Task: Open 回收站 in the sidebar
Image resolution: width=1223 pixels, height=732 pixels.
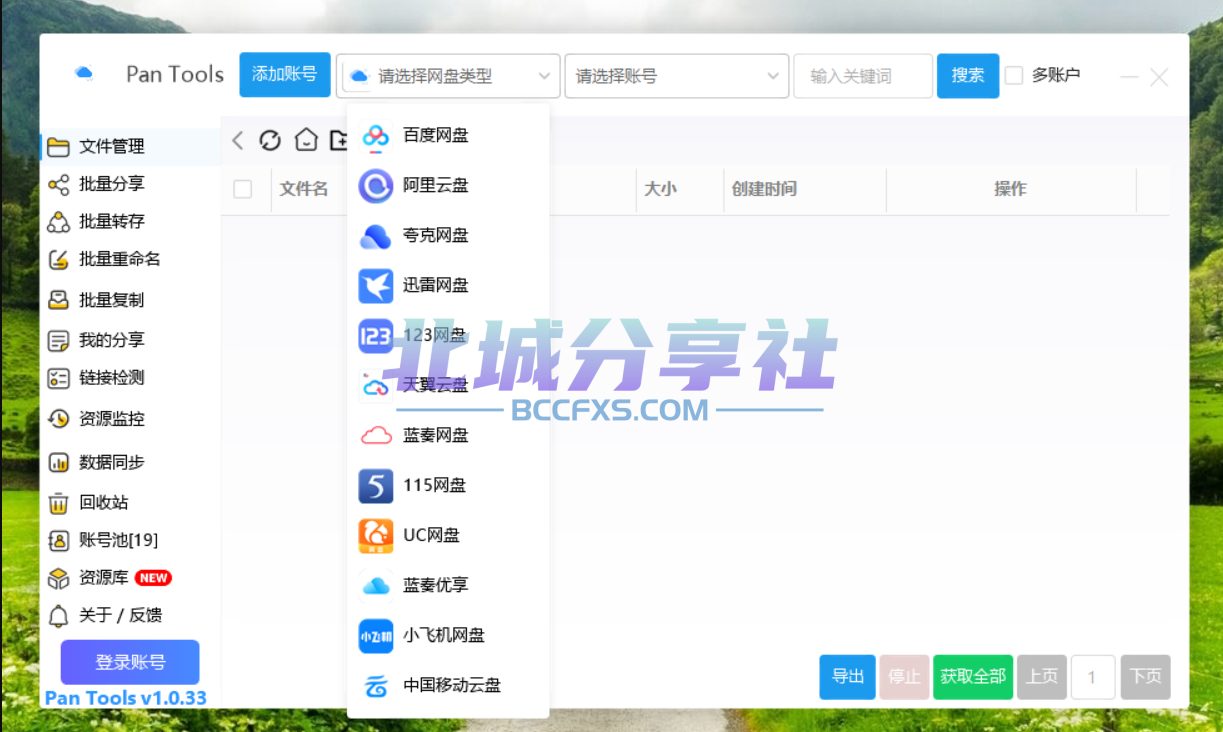Action: [130, 502]
